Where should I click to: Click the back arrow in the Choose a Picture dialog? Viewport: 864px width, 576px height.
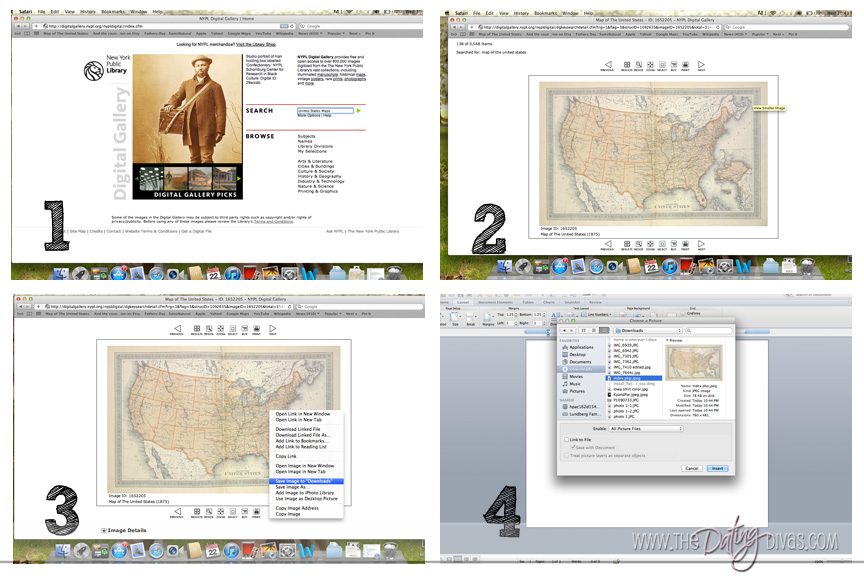[x=565, y=330]
